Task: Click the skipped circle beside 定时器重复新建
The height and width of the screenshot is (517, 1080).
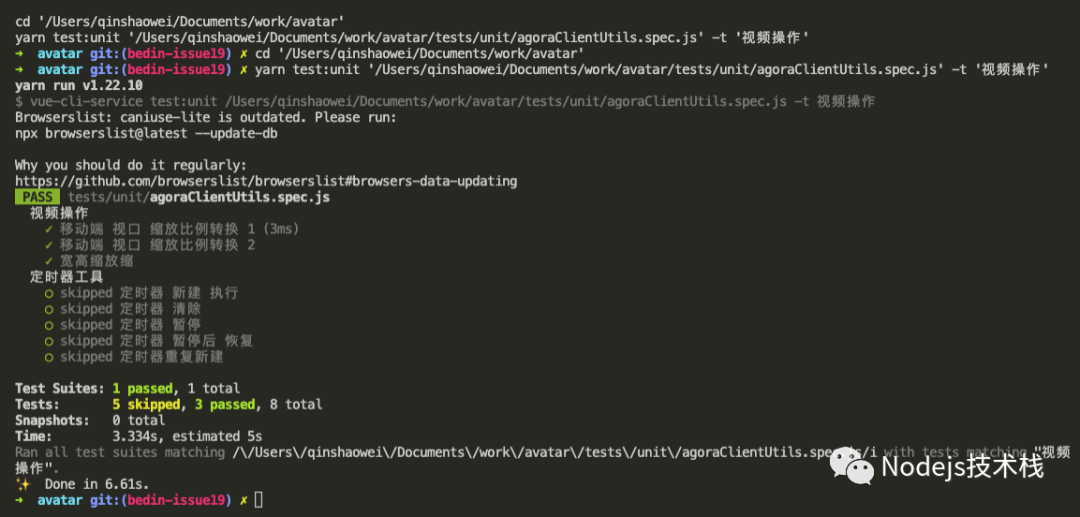Action: coord(49,357)
